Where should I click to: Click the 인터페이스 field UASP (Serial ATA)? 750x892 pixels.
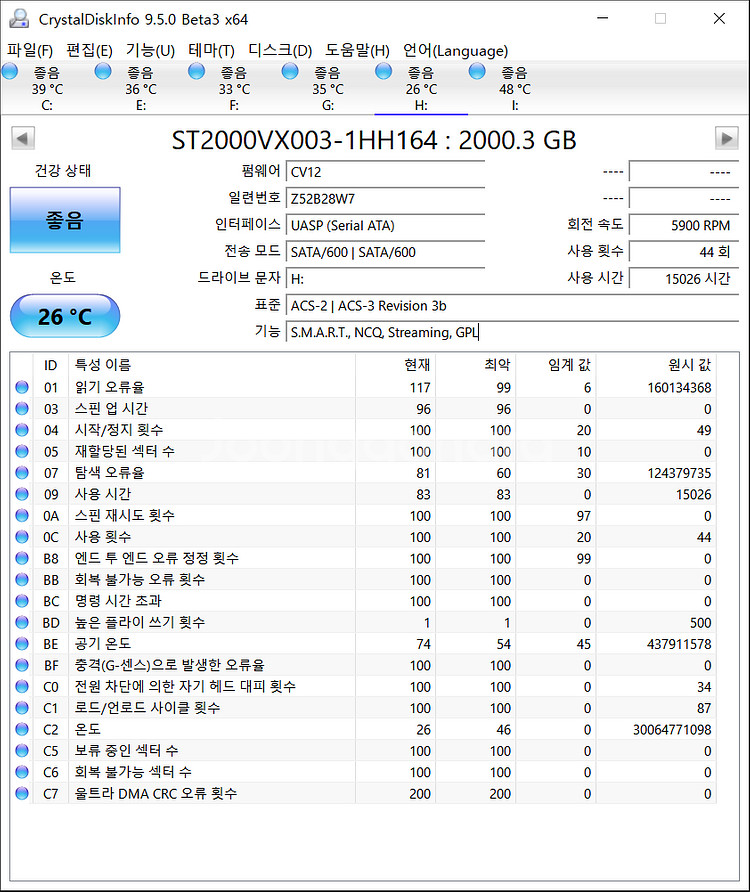coord(385,226)
